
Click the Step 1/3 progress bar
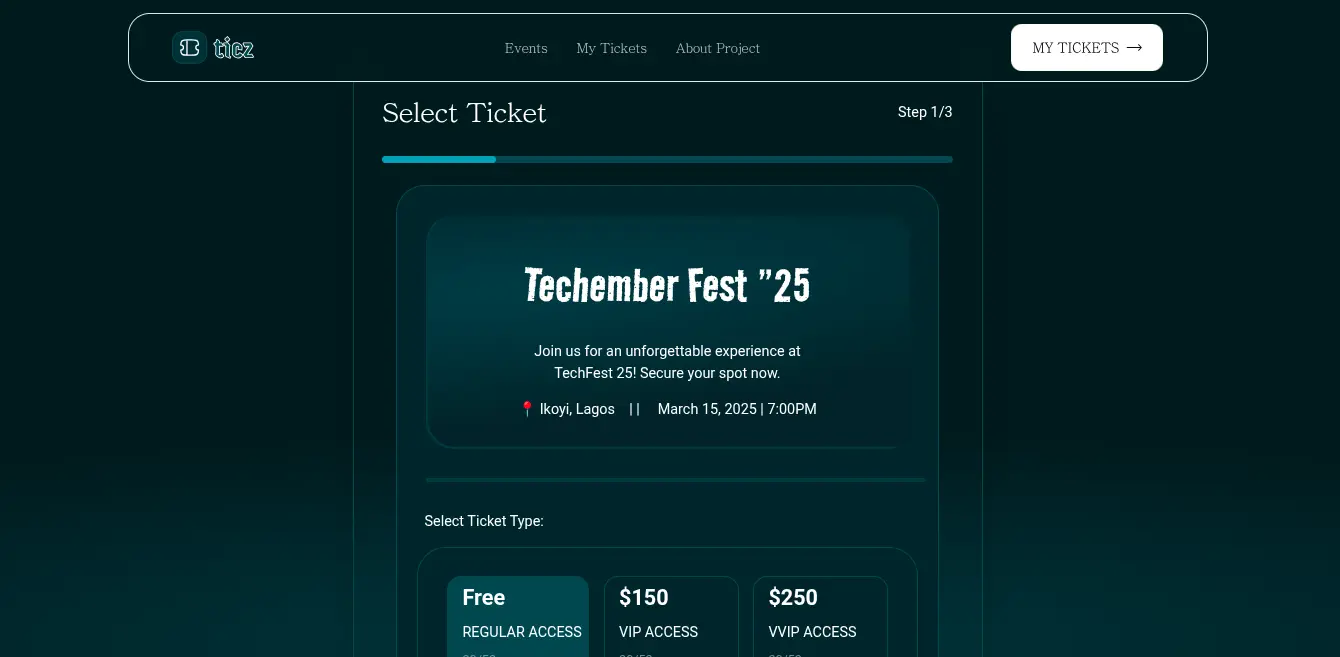coord(667,159)
